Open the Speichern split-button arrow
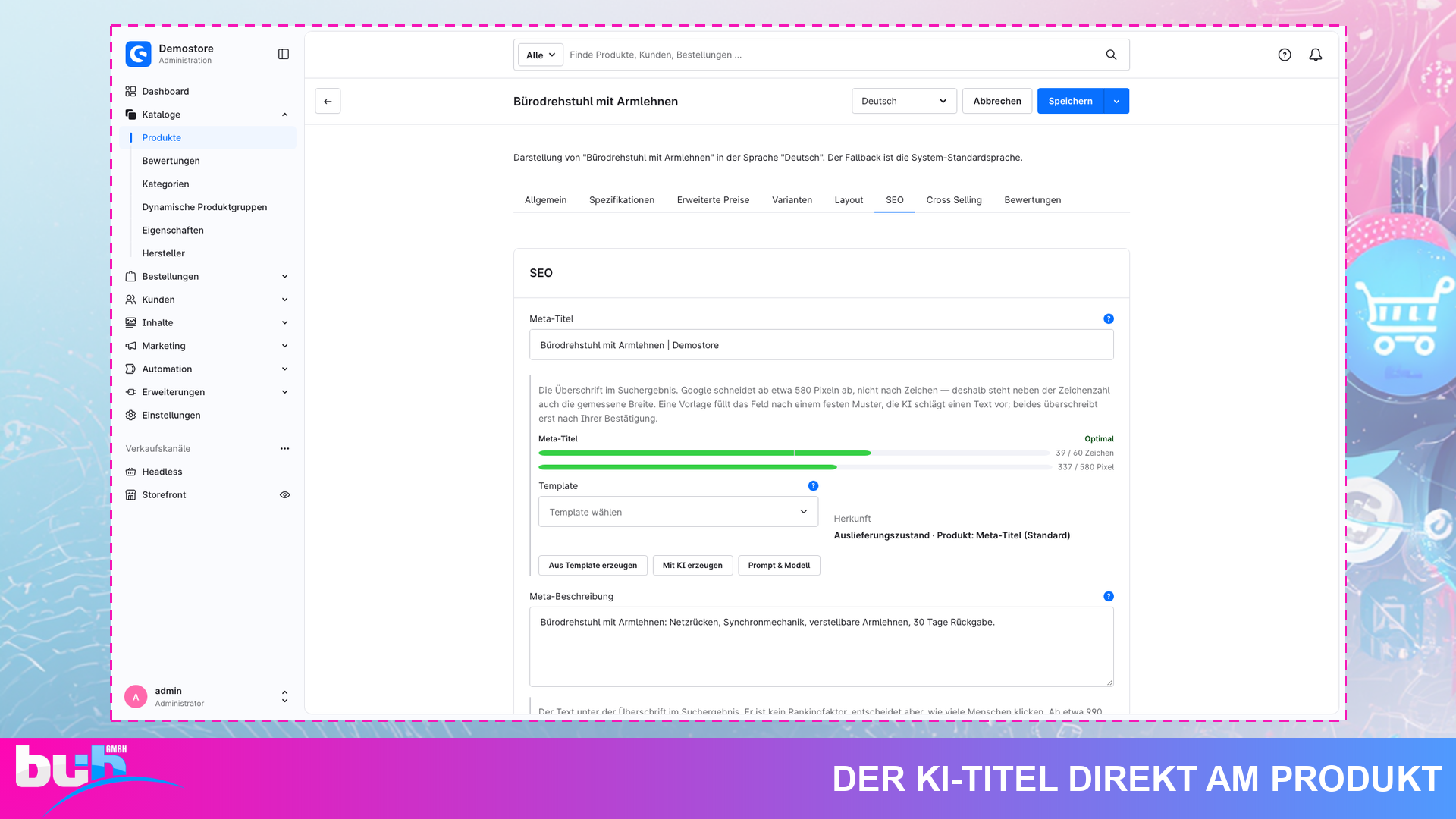1456x819 pixels. (1116, 101)
